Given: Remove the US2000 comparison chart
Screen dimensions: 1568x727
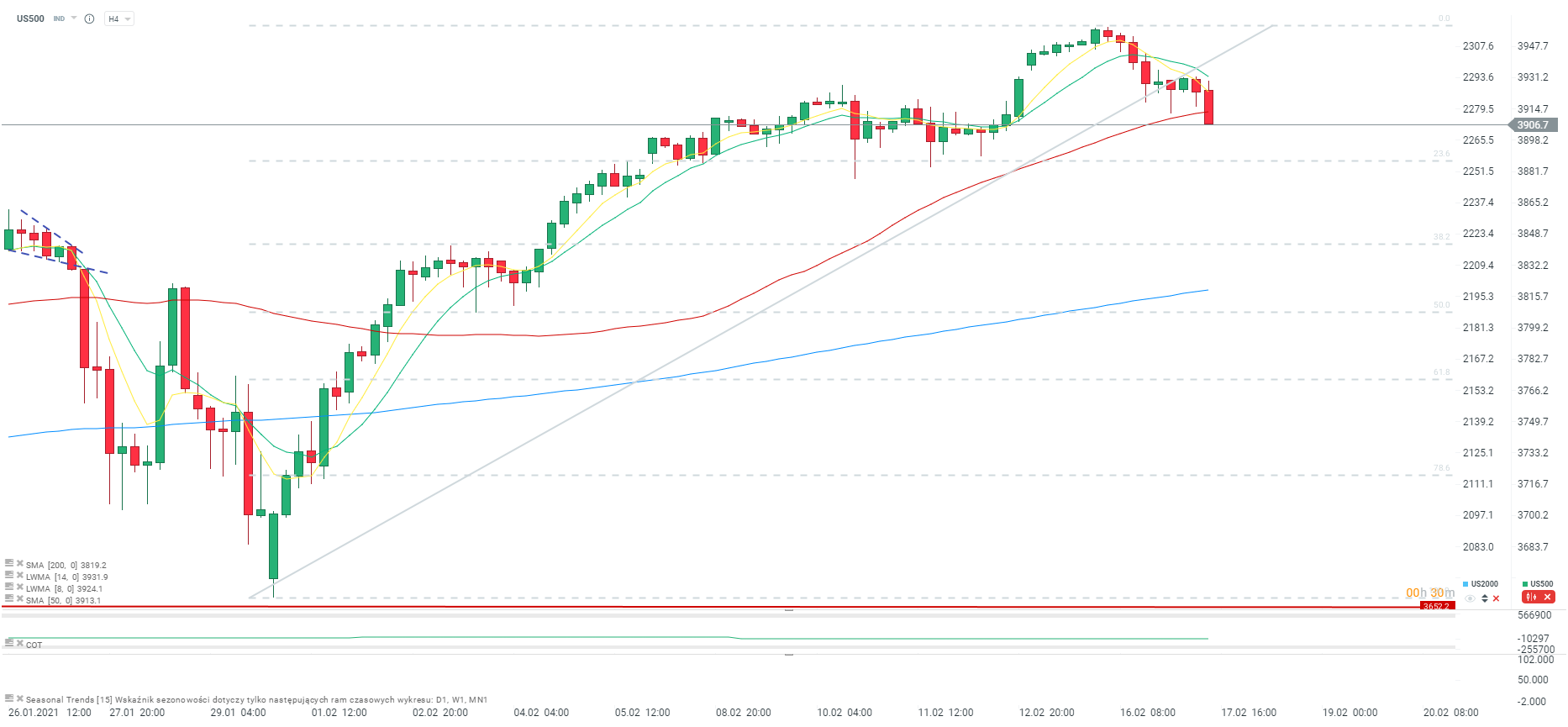Looking at the screenshot, I should pyautogui.click(x=1497, y=598).
